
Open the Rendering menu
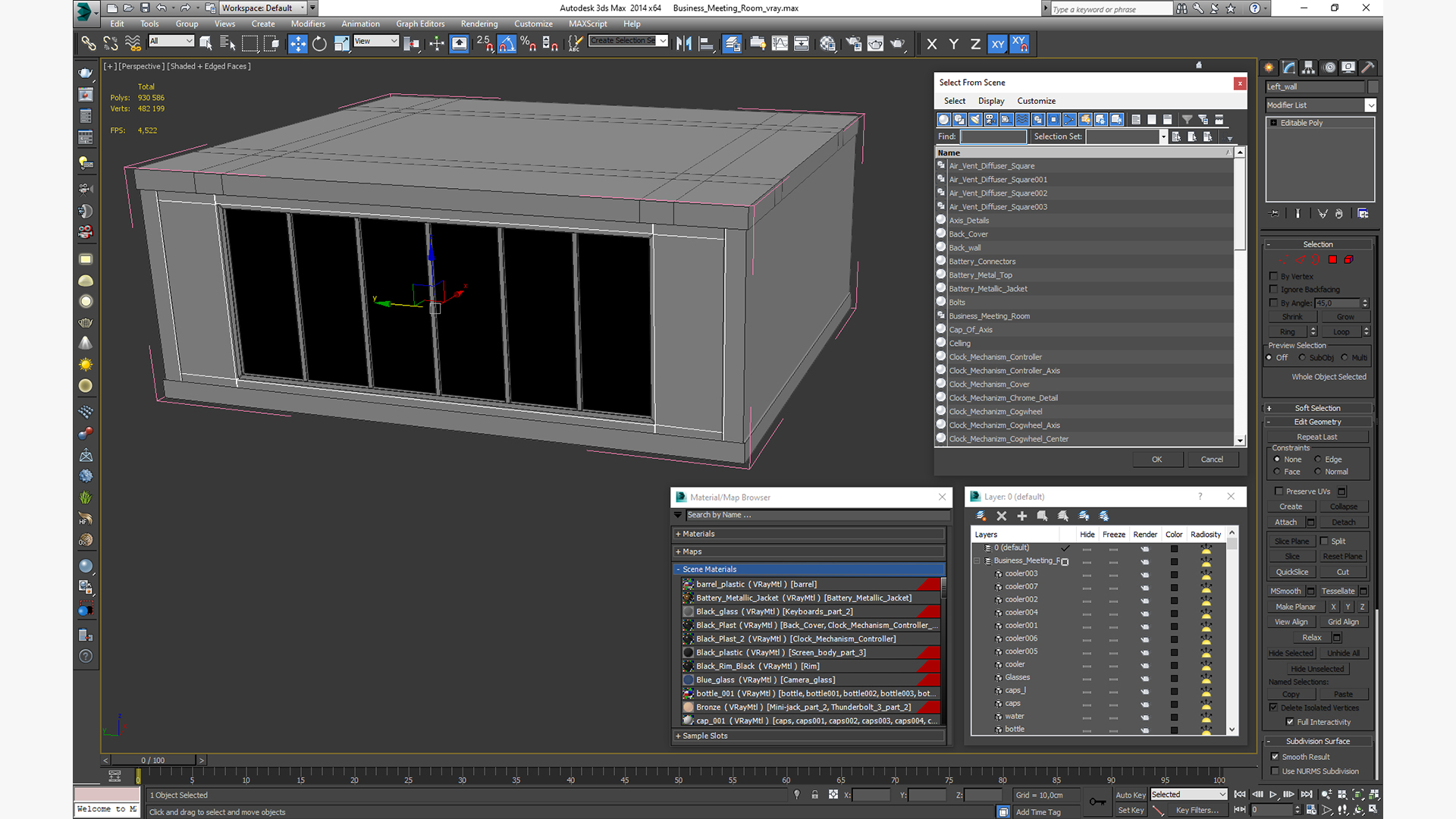pos(479,24)
